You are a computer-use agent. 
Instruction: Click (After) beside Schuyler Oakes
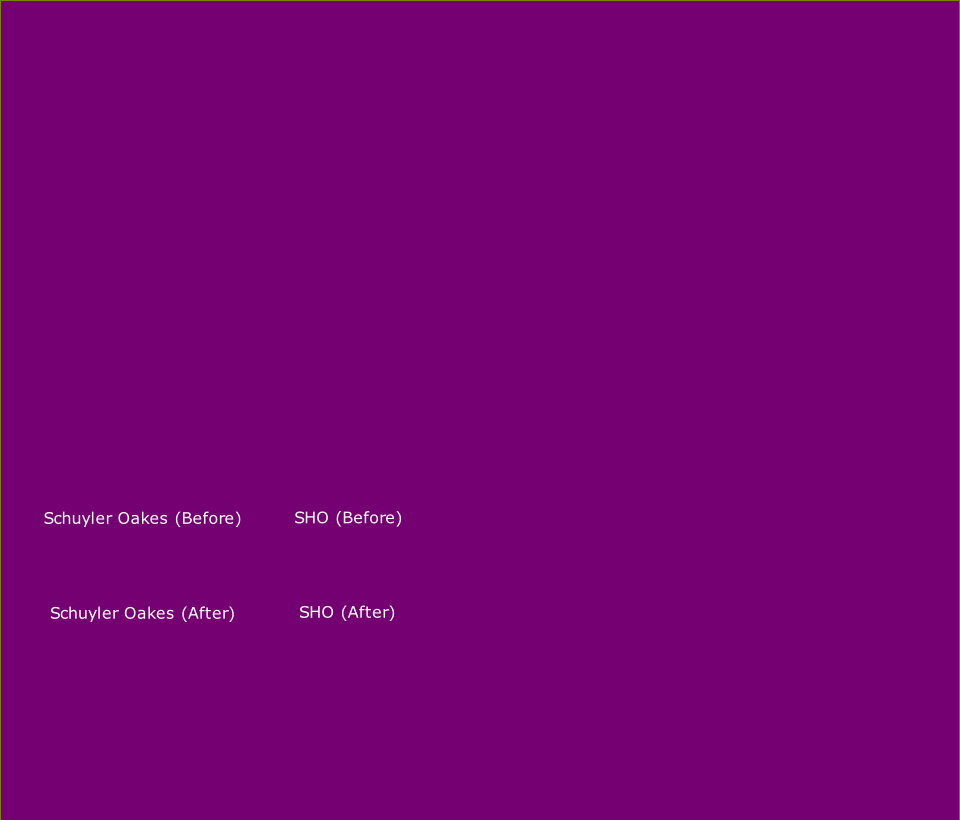[208, 613]
